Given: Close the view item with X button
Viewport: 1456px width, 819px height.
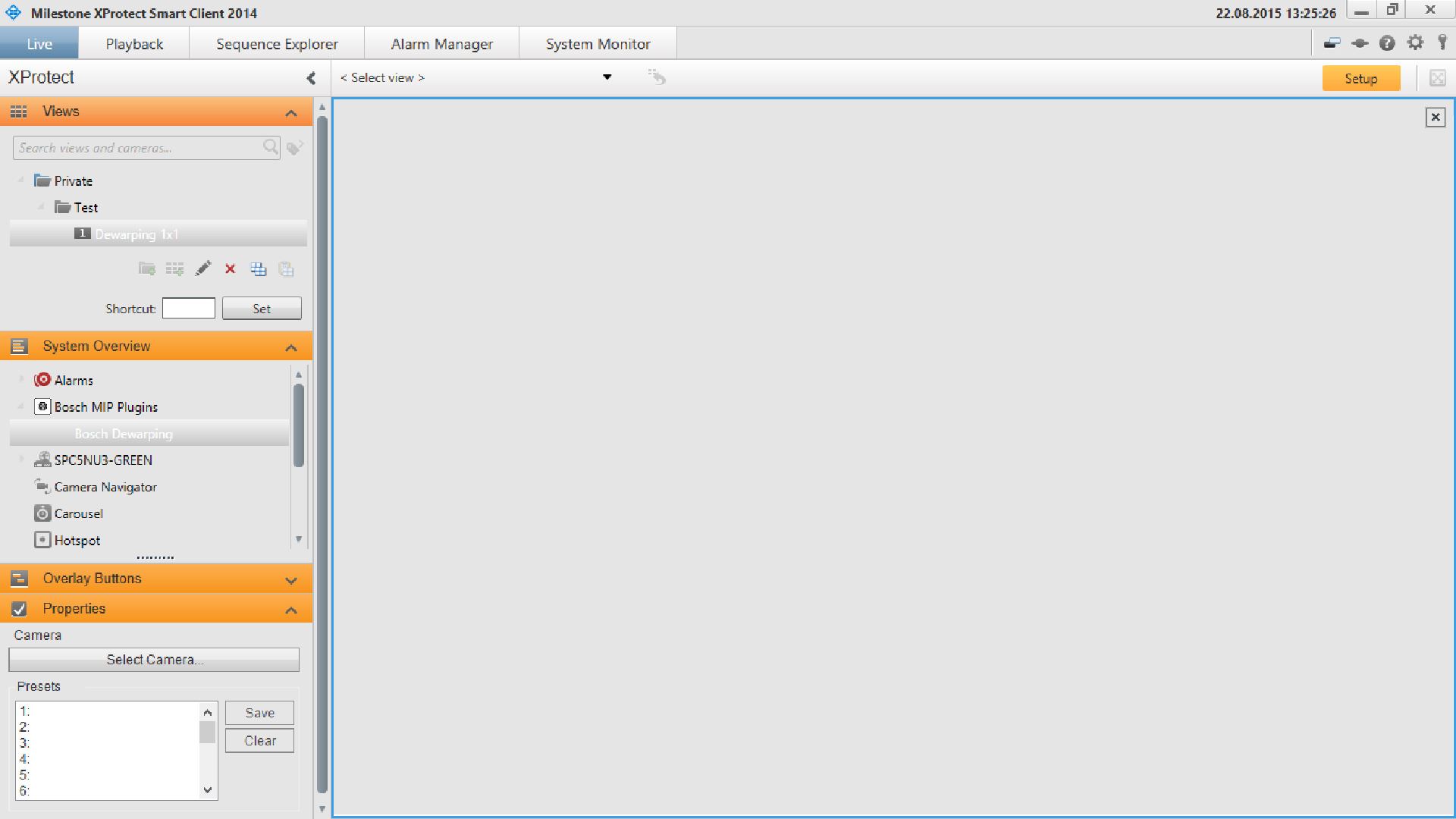Looking at the screenshot, I should click(1435, 117).
